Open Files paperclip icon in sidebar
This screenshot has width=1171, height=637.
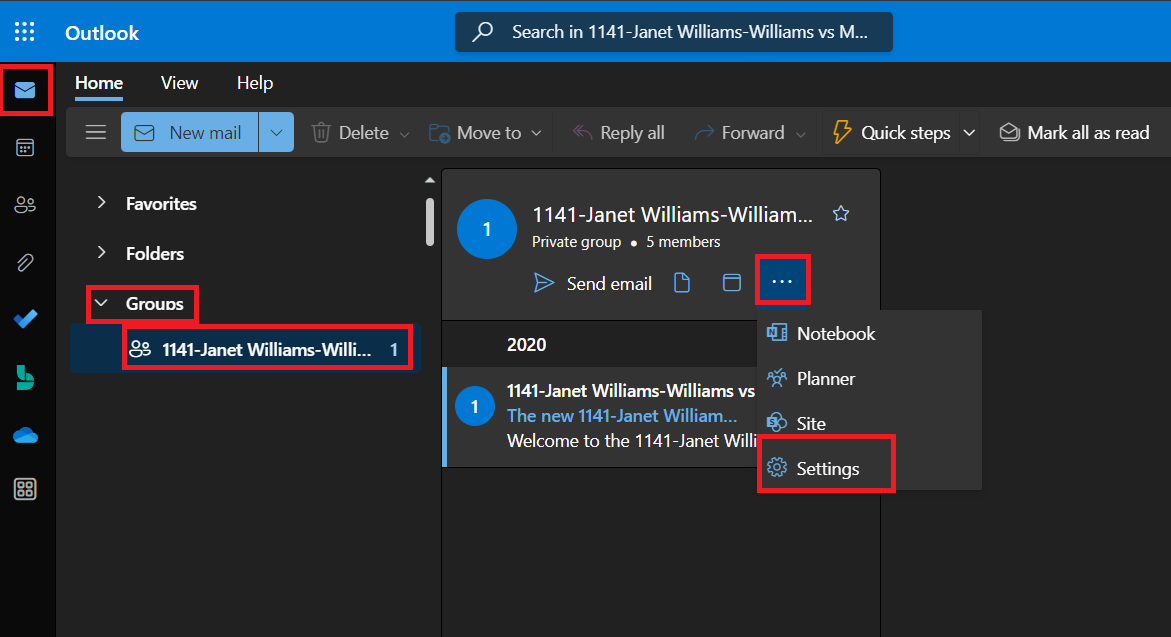coord(25,263)
